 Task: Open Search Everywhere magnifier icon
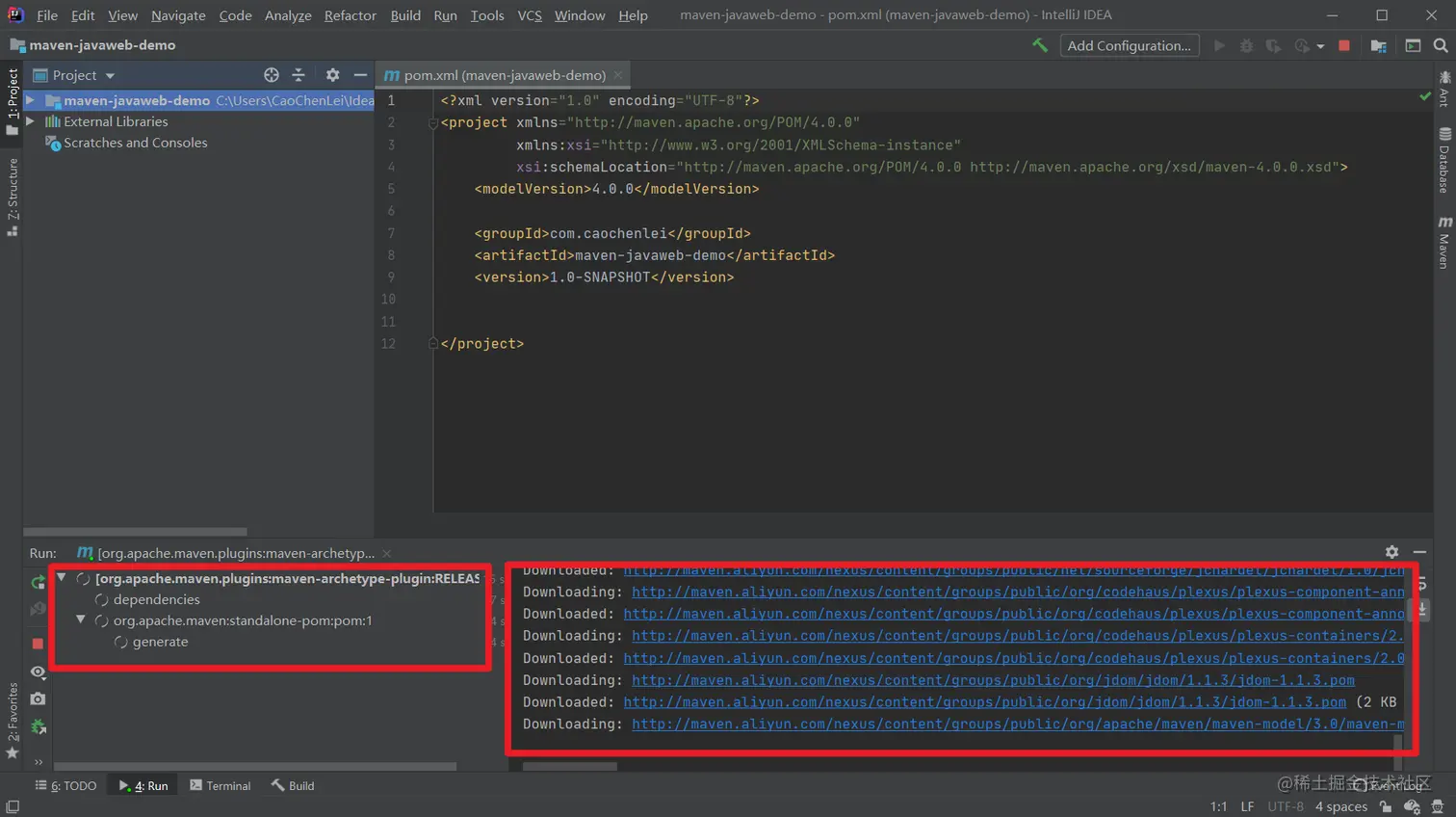[1441, 45]
